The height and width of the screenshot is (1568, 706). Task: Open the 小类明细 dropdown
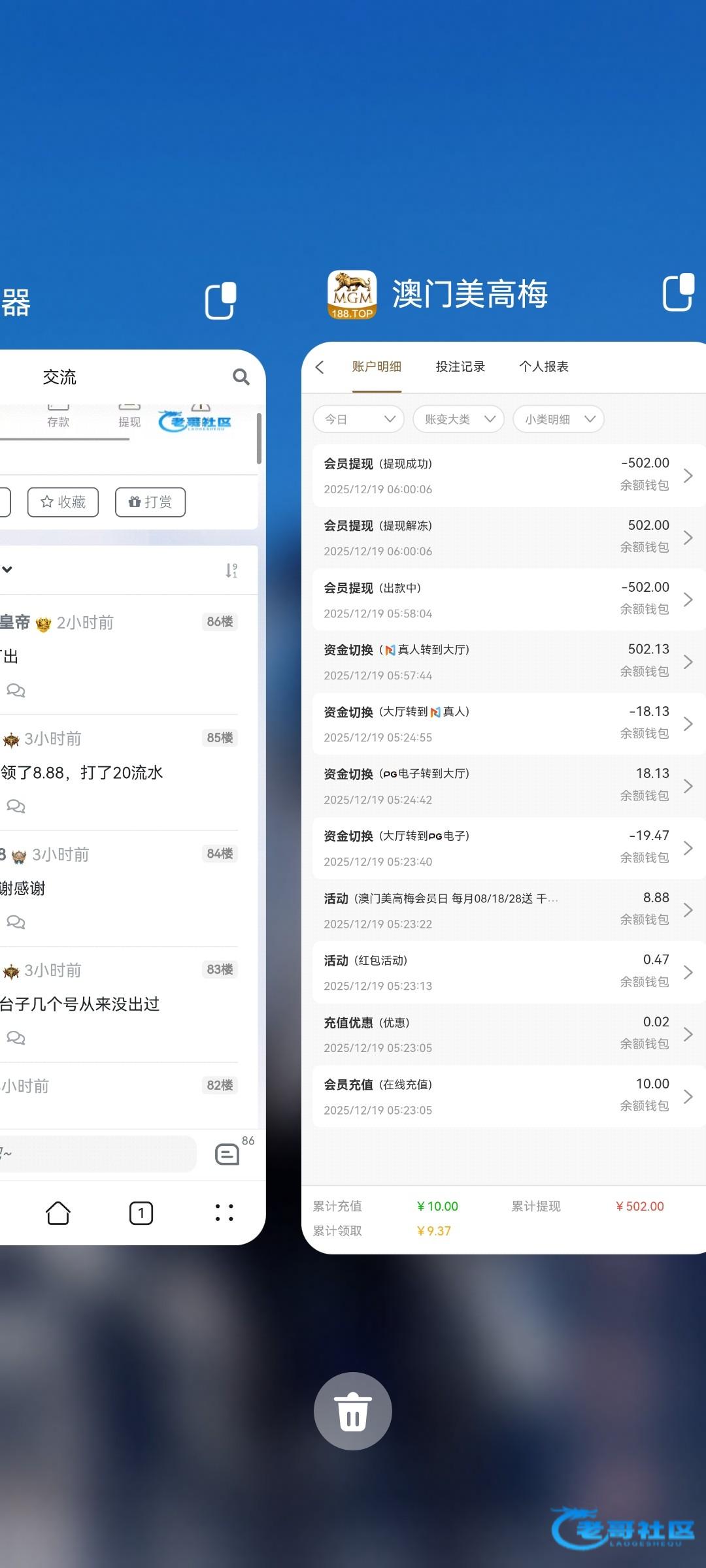(558, 419)
